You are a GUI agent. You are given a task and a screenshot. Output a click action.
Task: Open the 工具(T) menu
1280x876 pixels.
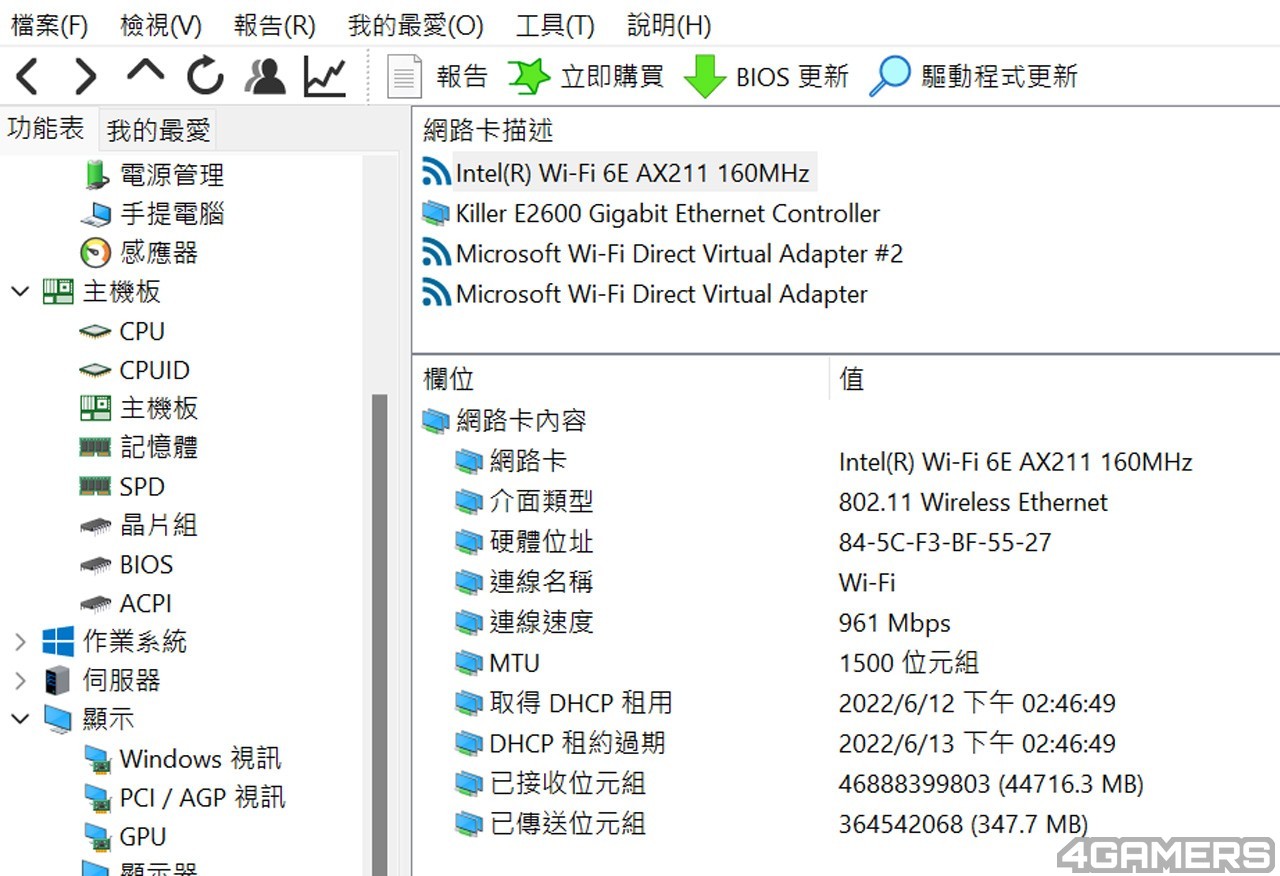click(x=554, y=25)
